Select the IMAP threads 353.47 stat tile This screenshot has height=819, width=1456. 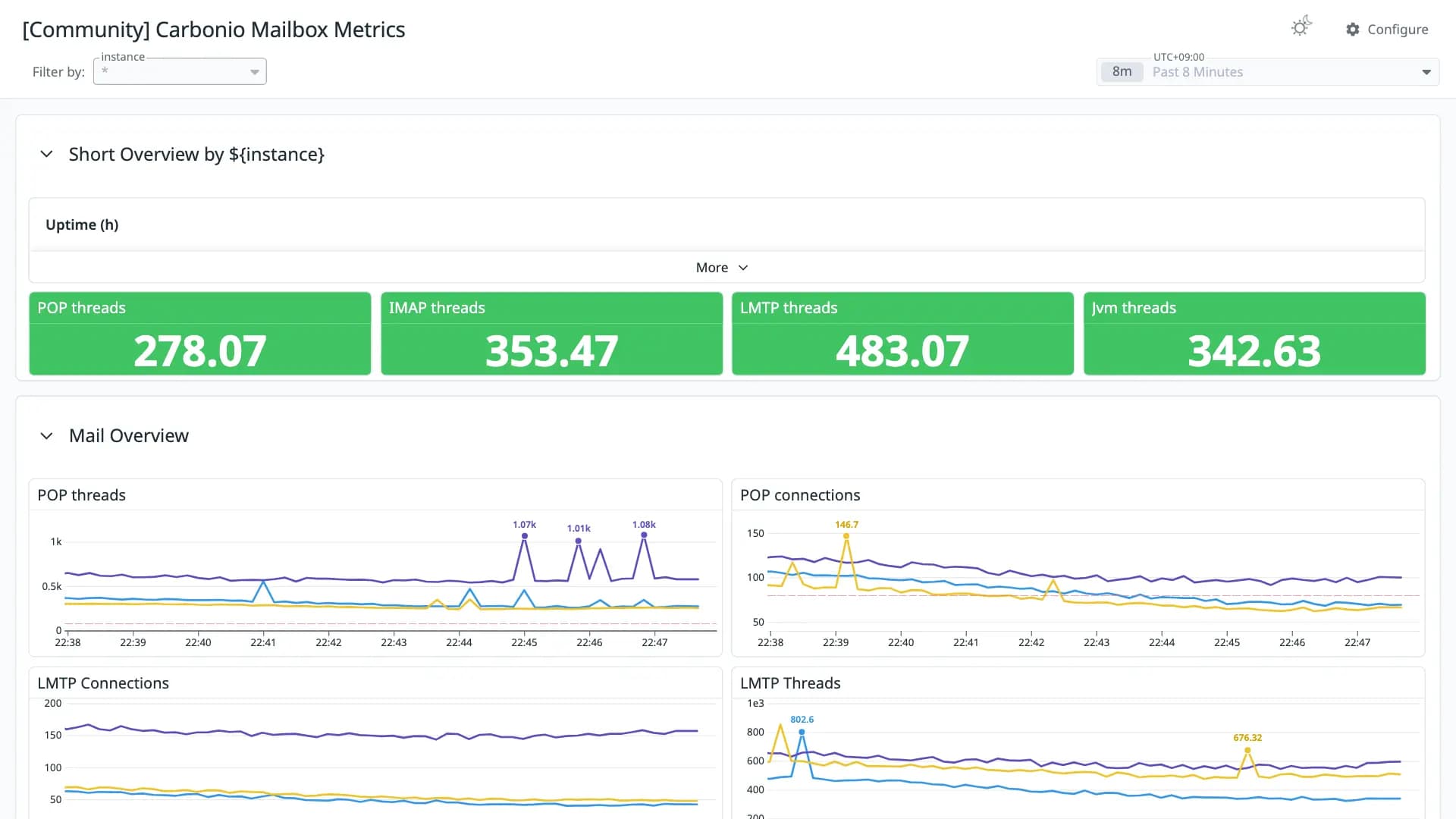tap(551, 334)
